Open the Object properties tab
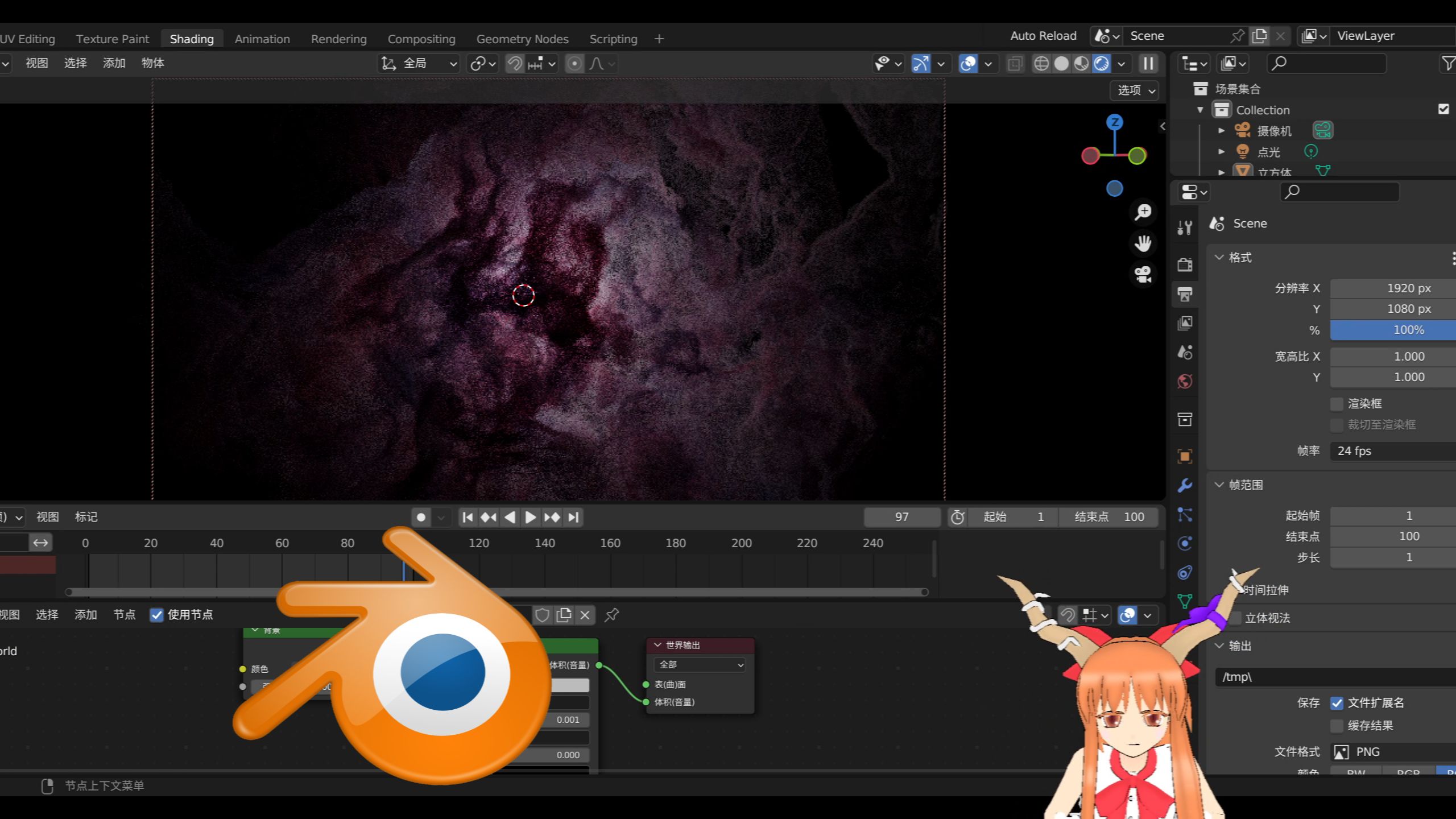The image size is (1456, 819). (1185, 456)
